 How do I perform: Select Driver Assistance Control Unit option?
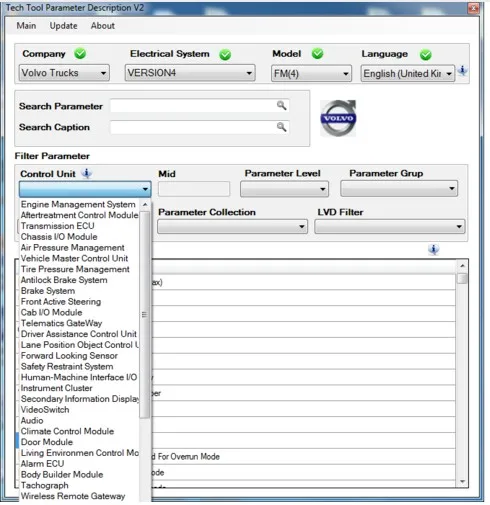(x=79, y=334)
